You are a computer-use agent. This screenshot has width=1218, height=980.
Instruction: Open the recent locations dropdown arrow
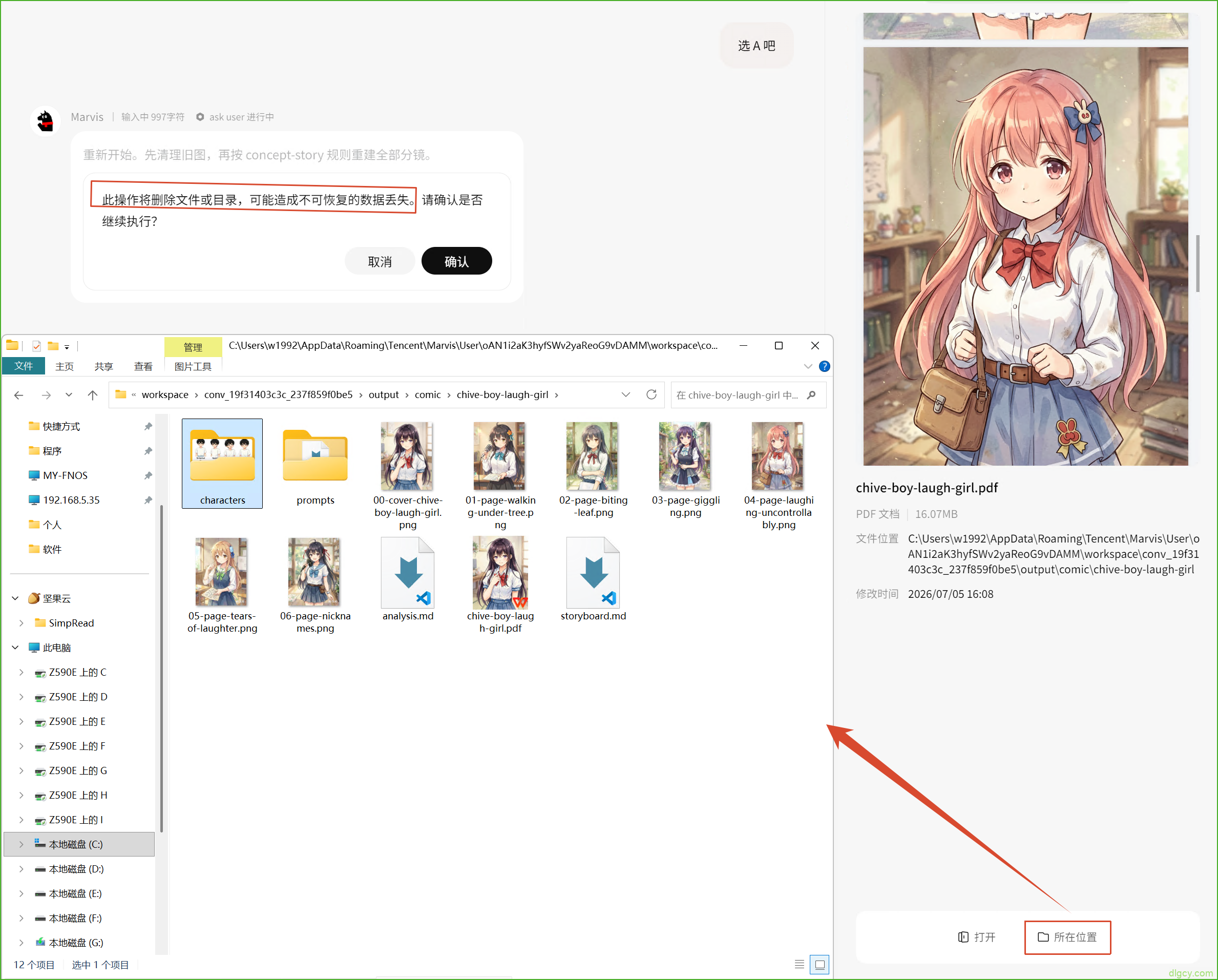coord(69,395)
